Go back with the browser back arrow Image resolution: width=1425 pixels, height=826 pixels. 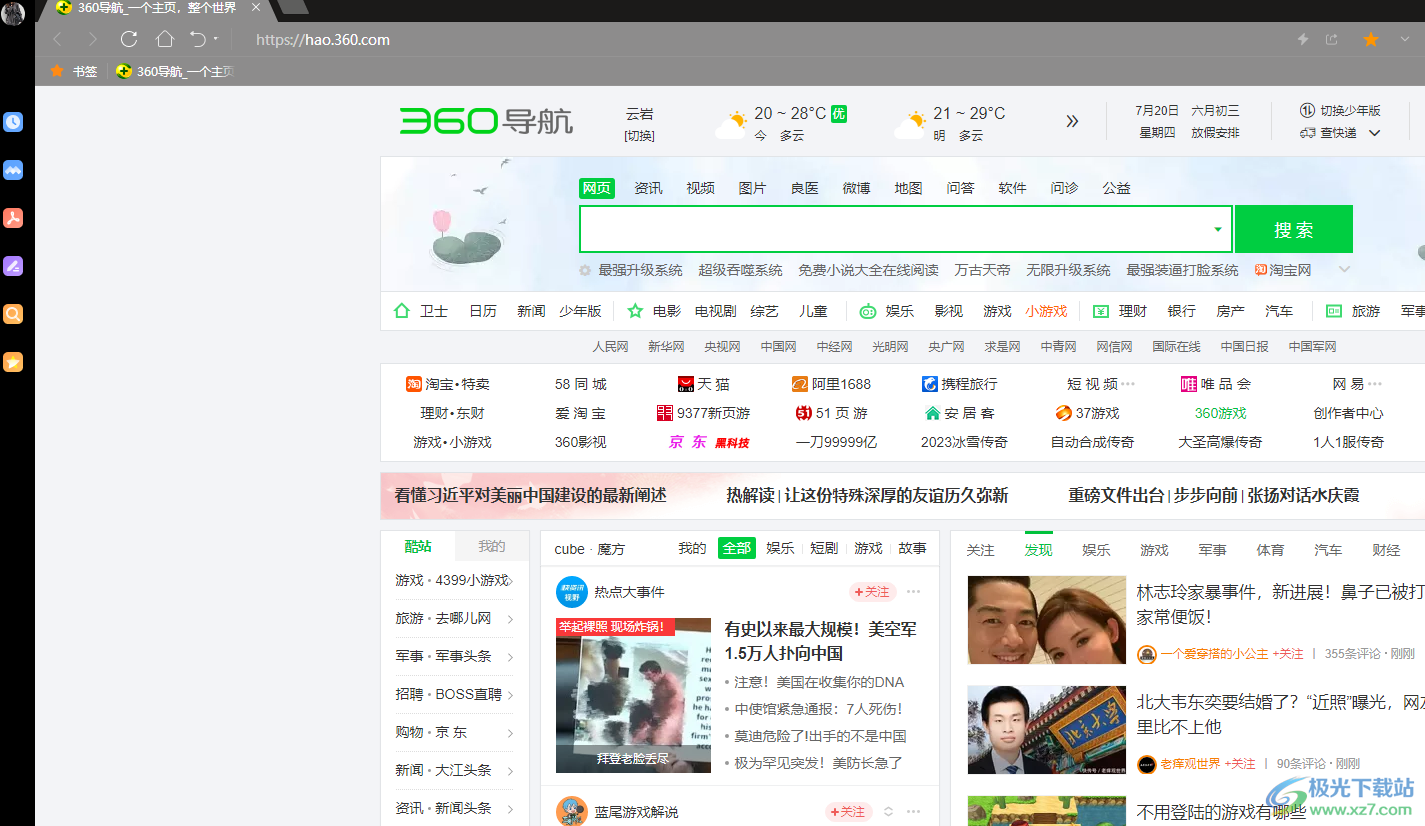(x=58, y=39)
